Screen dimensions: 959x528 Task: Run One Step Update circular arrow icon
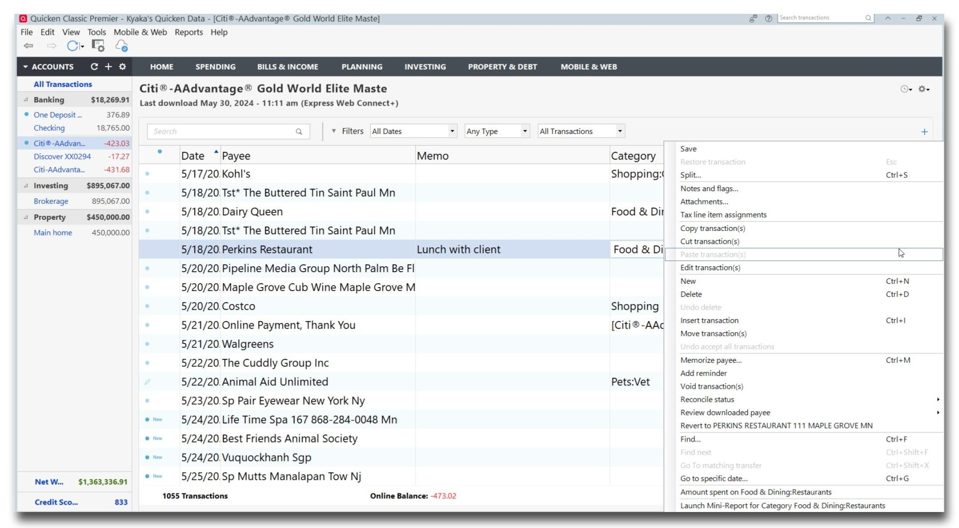tap(72, 46)
